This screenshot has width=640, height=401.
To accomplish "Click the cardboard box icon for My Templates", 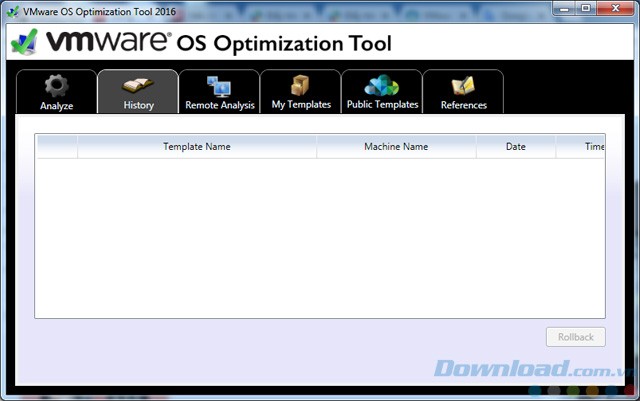I will coord(301,86).
